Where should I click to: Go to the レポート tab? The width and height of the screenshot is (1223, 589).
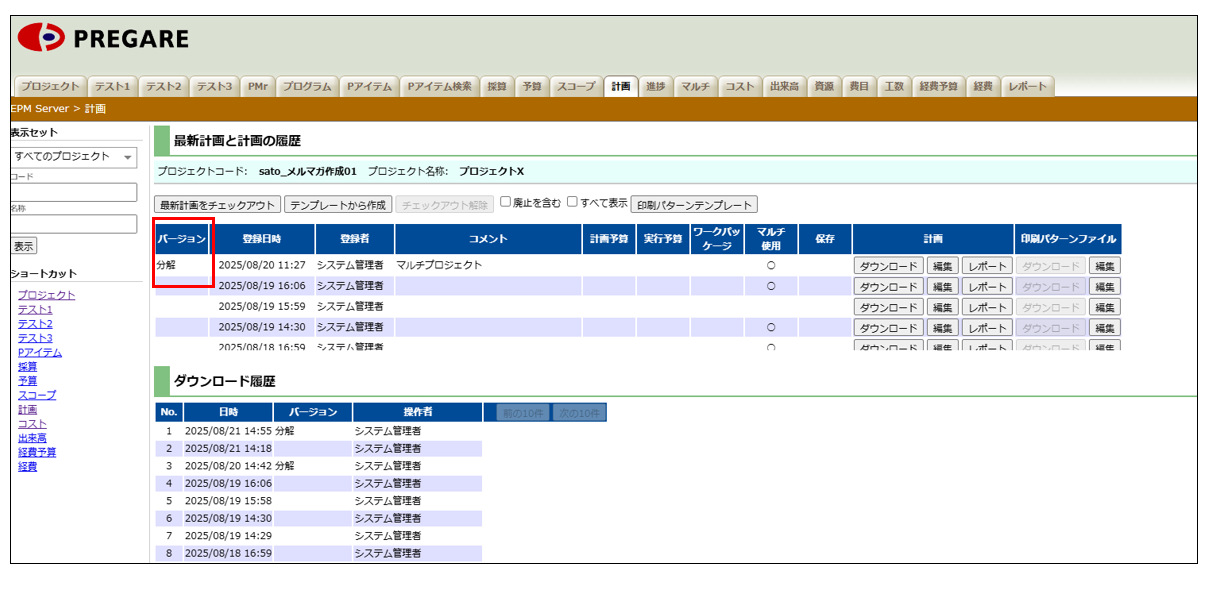click(x=1027, y=87)
